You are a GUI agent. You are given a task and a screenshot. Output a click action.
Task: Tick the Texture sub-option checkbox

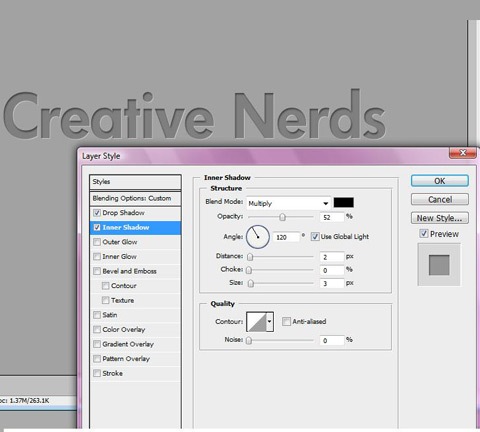[x=106, y=300]
